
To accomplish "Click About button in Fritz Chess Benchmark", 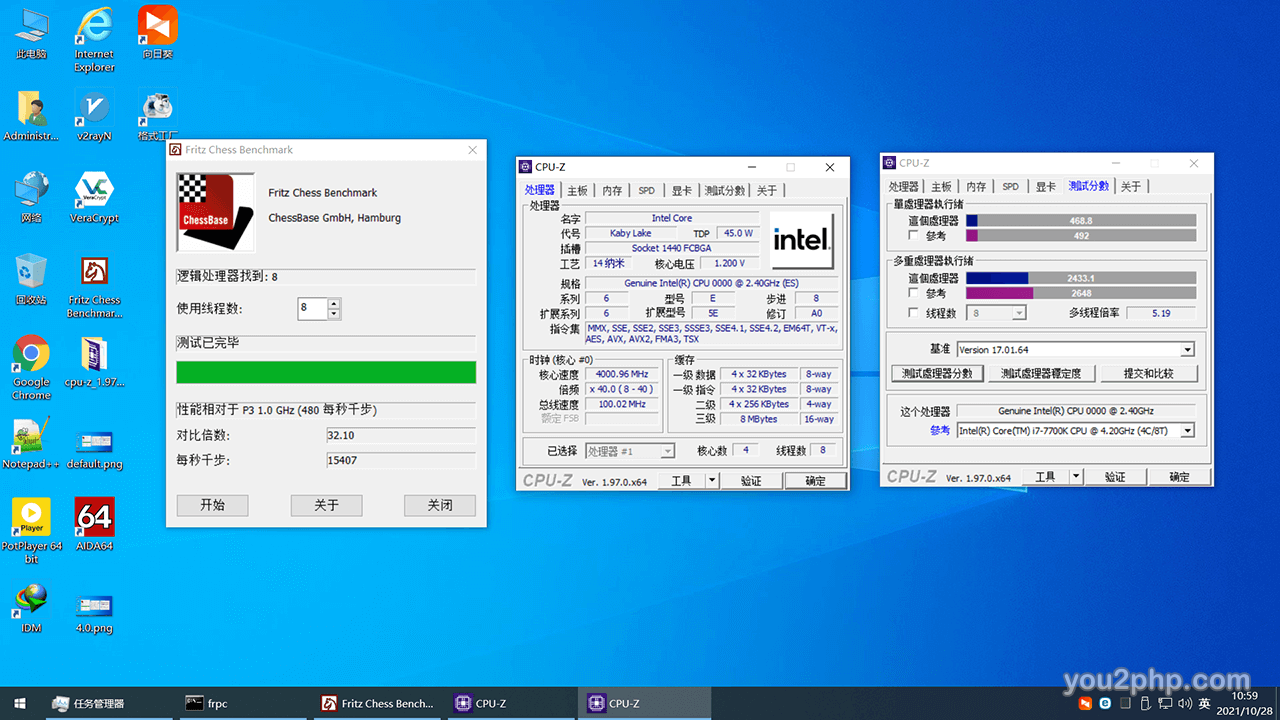I will pos(327,505).
